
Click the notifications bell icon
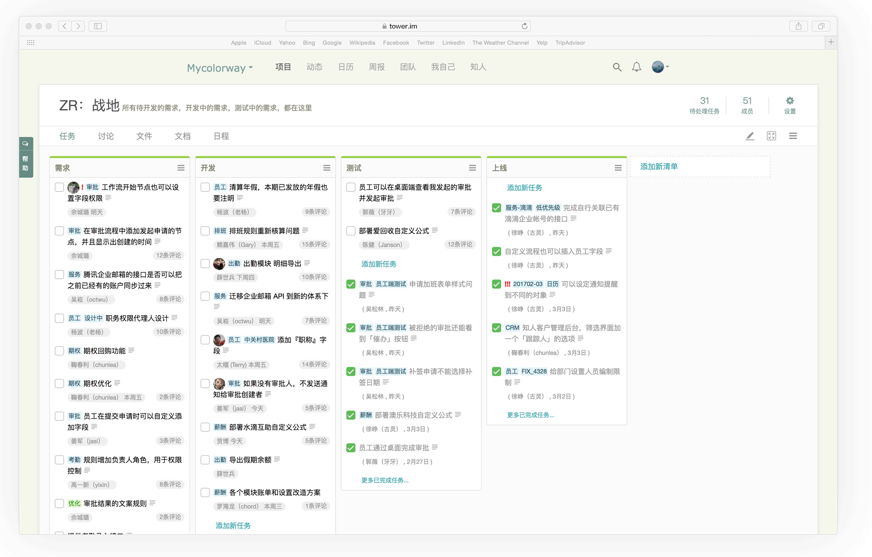click(636, 67)
